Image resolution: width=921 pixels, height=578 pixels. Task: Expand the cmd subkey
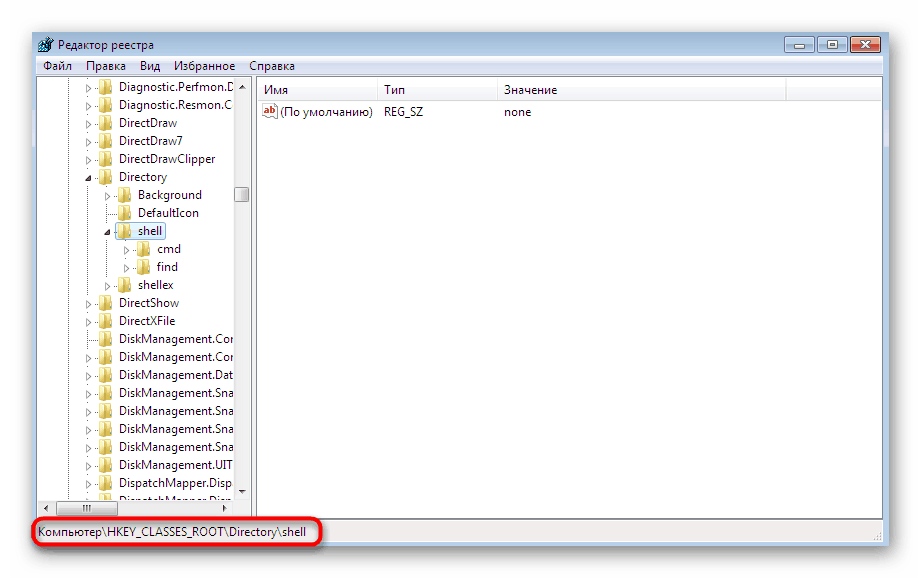126,250
